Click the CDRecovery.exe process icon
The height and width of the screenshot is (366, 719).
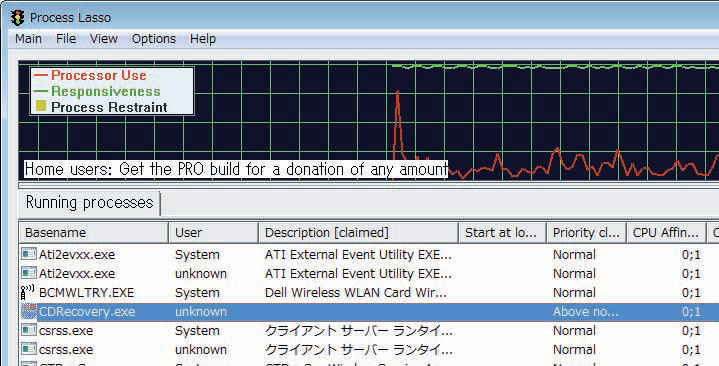point(29,311)
